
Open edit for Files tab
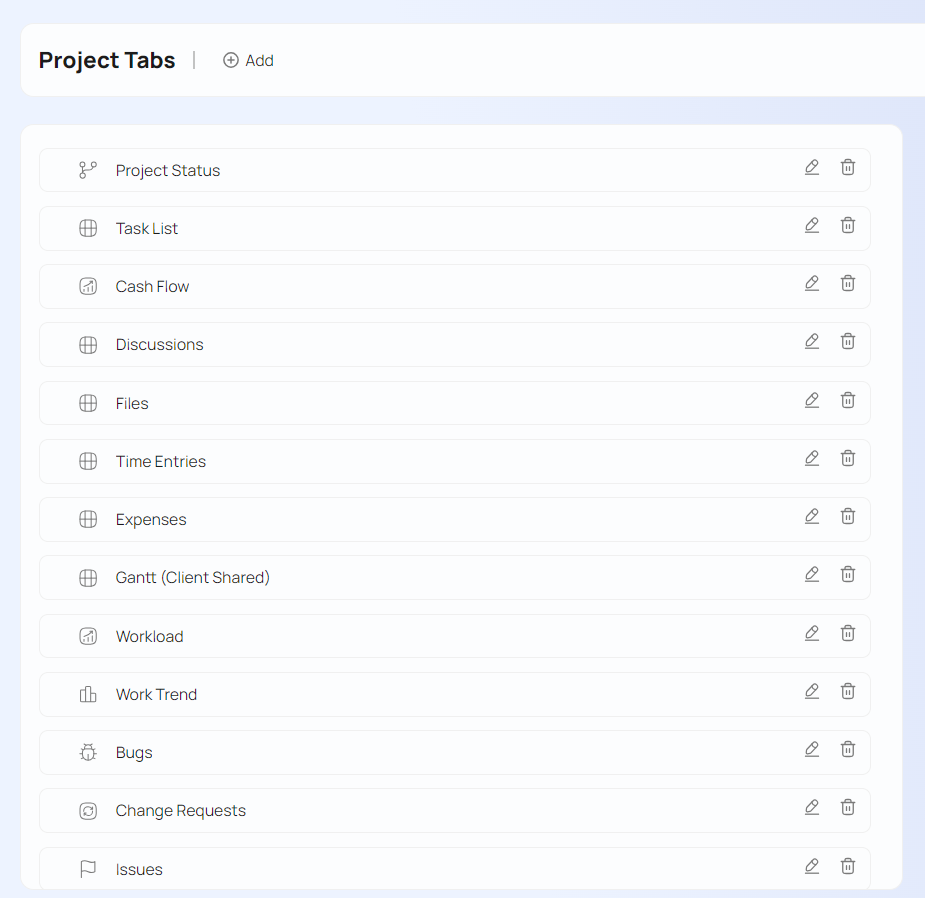812,401
